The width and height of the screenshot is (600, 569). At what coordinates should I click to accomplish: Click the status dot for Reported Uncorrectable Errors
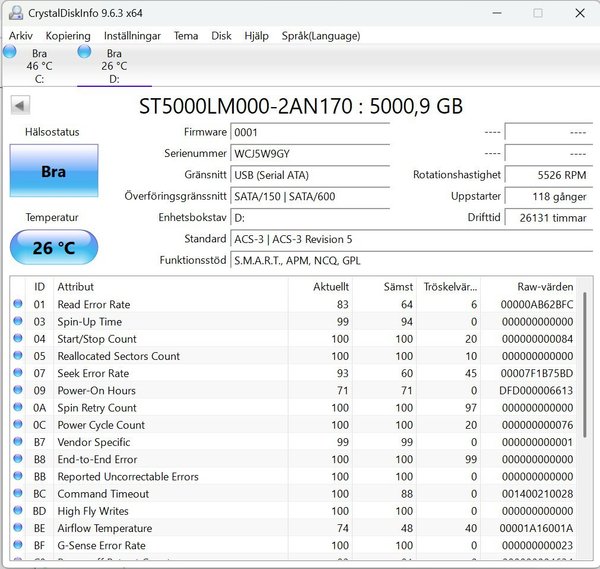(x=18, y=476)
